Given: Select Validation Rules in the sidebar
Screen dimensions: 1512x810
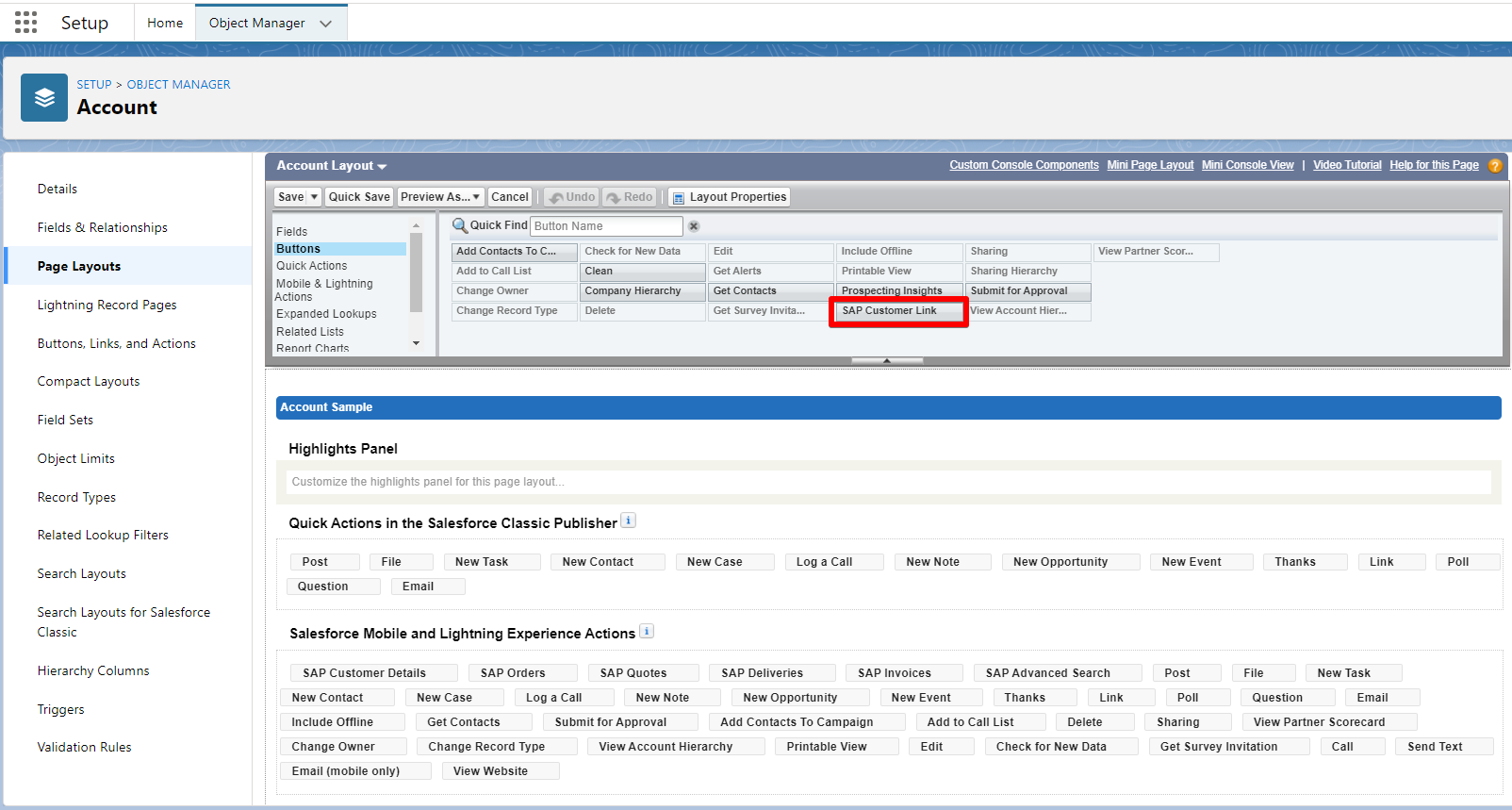Looking at the screenshot, I should [x=85, y=747].
